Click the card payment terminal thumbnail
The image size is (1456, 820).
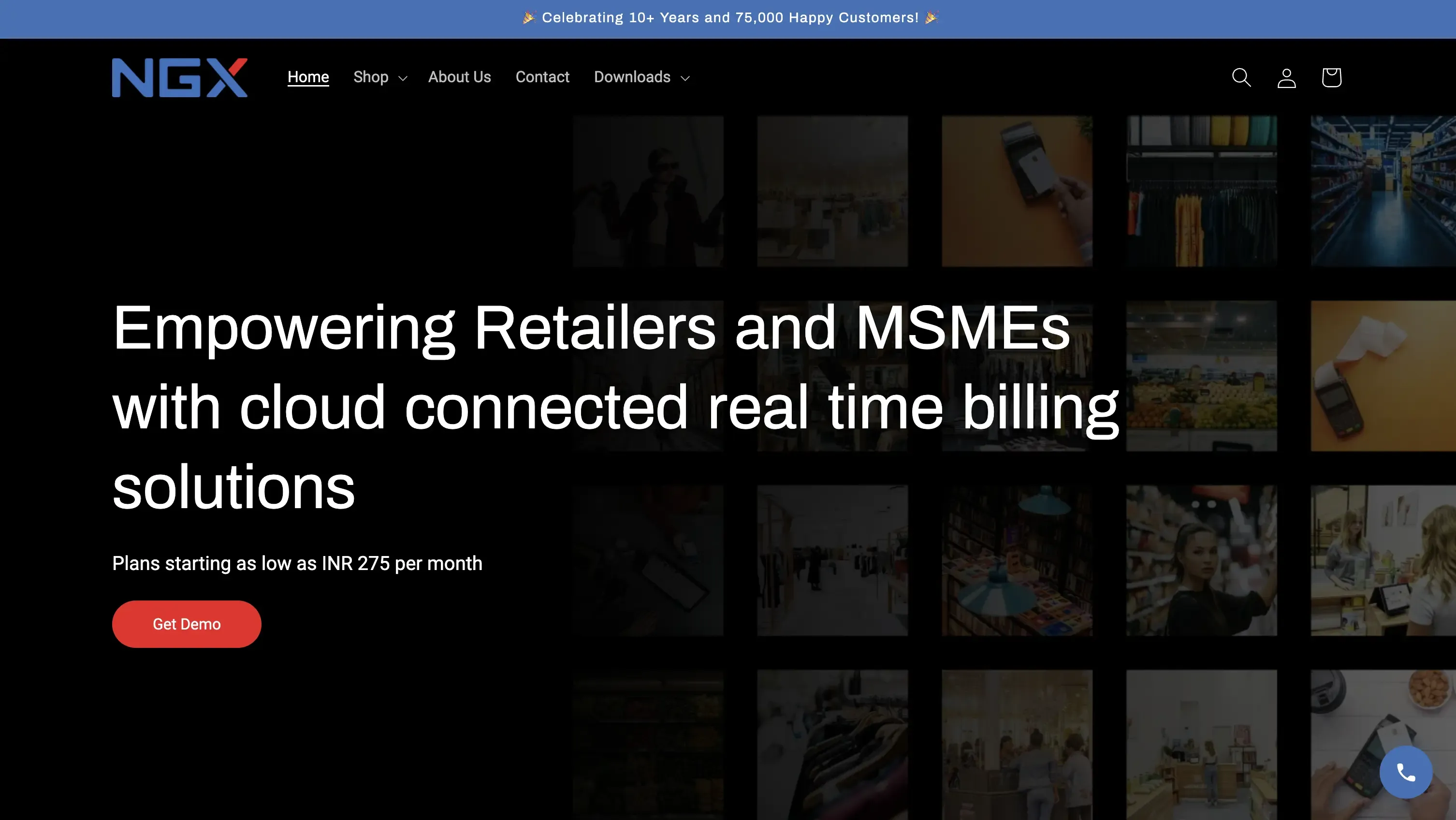pyautogui.click(x=1017, y=191)
